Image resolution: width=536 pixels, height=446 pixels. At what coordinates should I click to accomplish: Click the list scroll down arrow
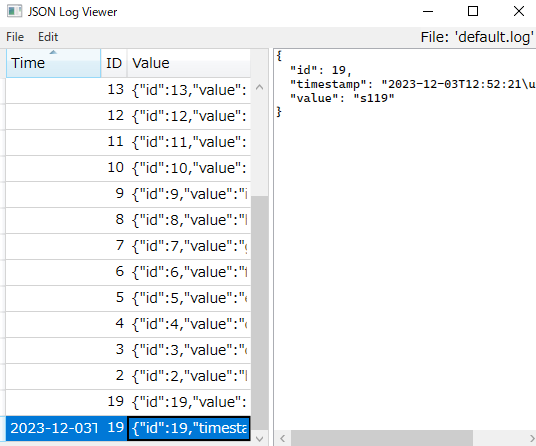click(259, 438)
